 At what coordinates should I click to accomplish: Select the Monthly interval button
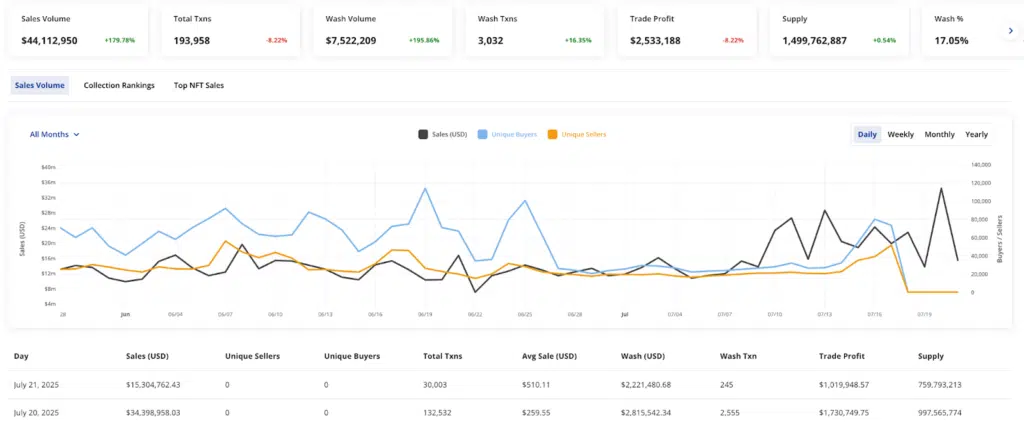pos(939,134)
